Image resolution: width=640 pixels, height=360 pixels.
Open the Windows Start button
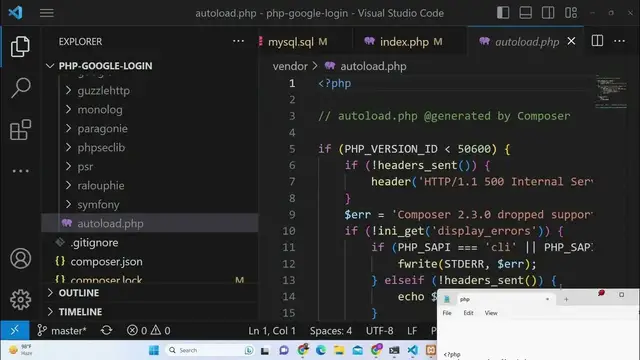pyautogui.click(x=154, y=350)
